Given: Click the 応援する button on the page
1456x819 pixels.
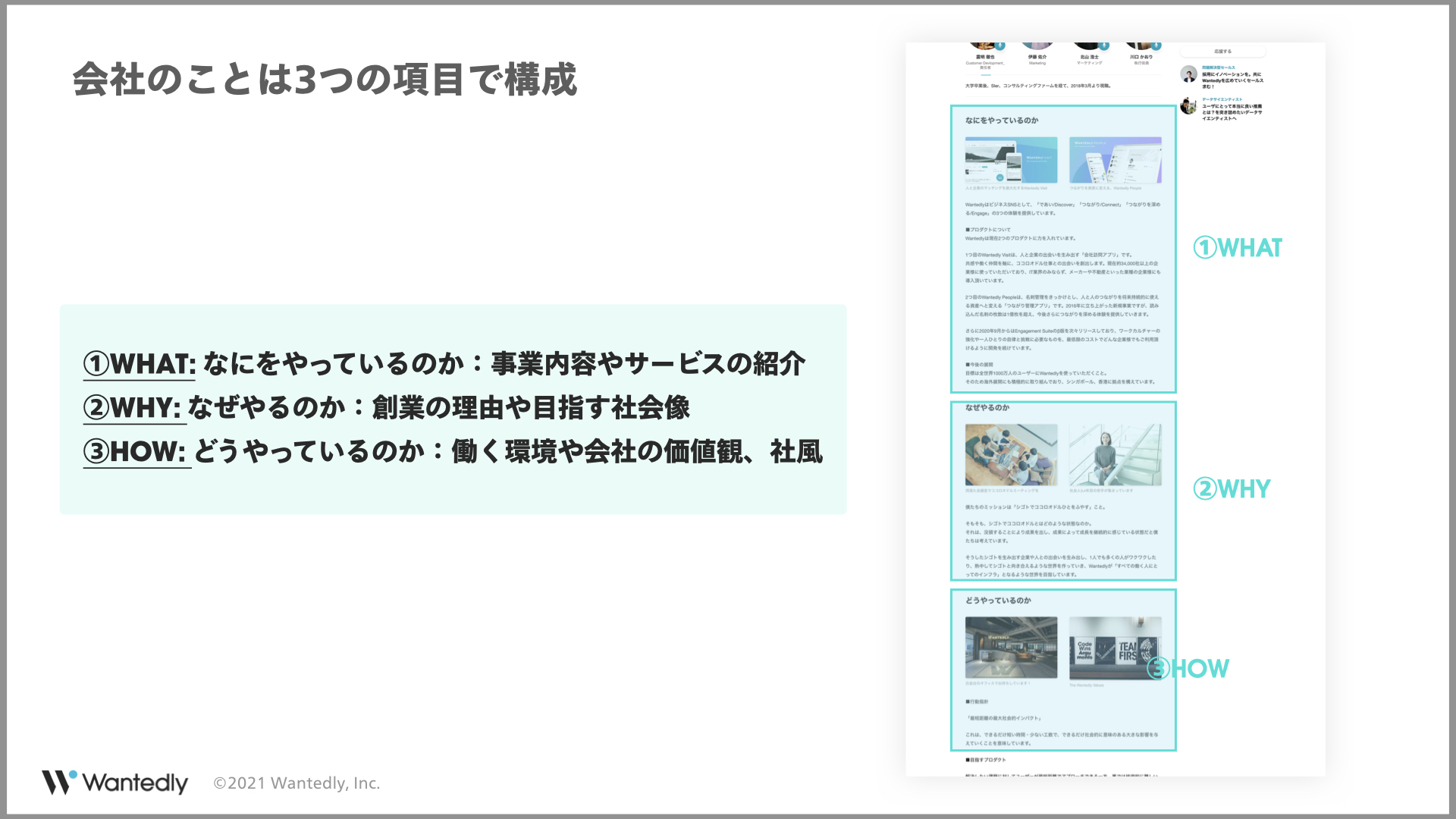Looking at the screenshot, I should click(x=1222, y=52).
